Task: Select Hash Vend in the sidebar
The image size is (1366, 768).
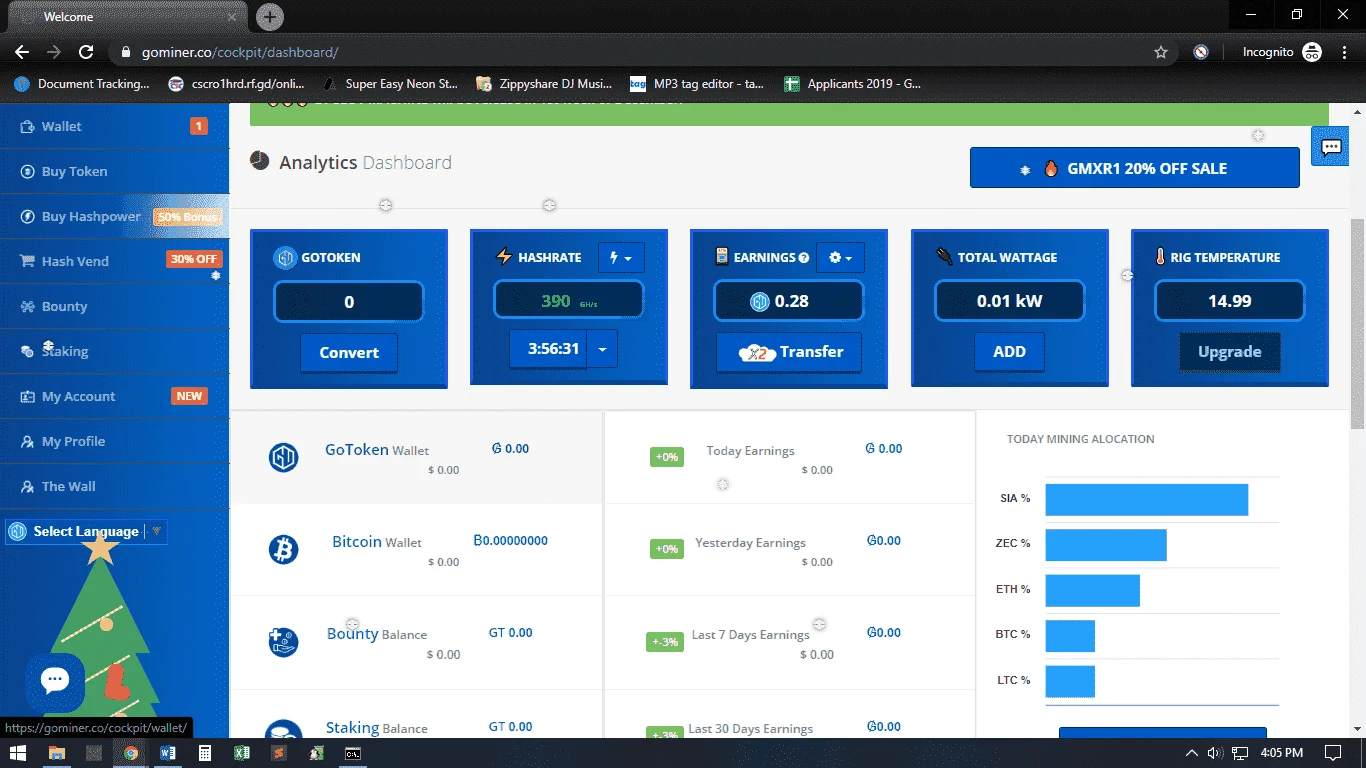Action: [114, 262]
